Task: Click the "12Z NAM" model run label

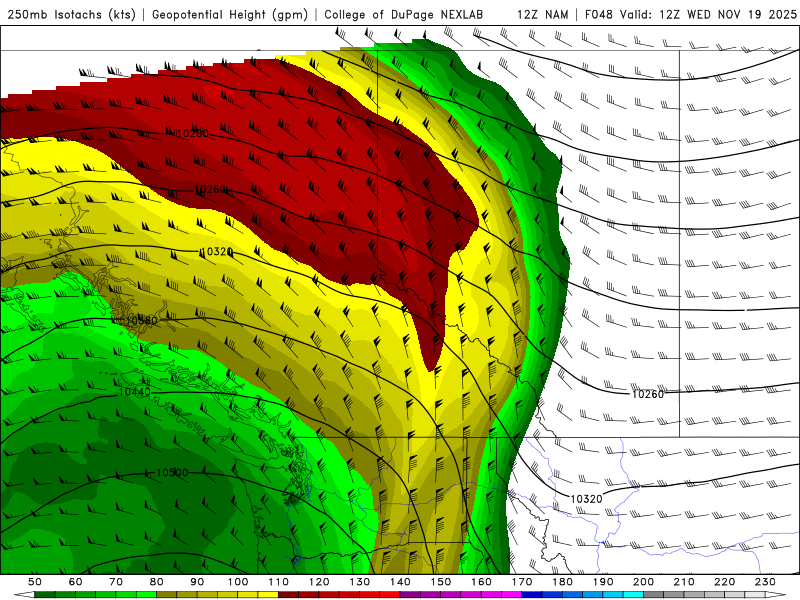Action: click(542, 15)
